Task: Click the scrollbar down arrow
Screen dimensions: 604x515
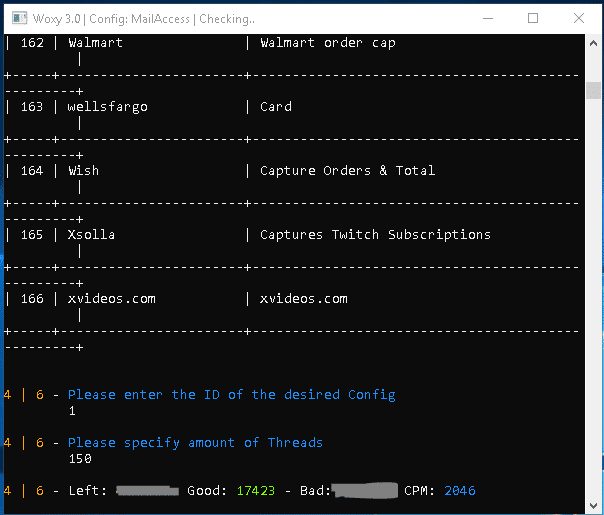Action: tap(594, 505)
